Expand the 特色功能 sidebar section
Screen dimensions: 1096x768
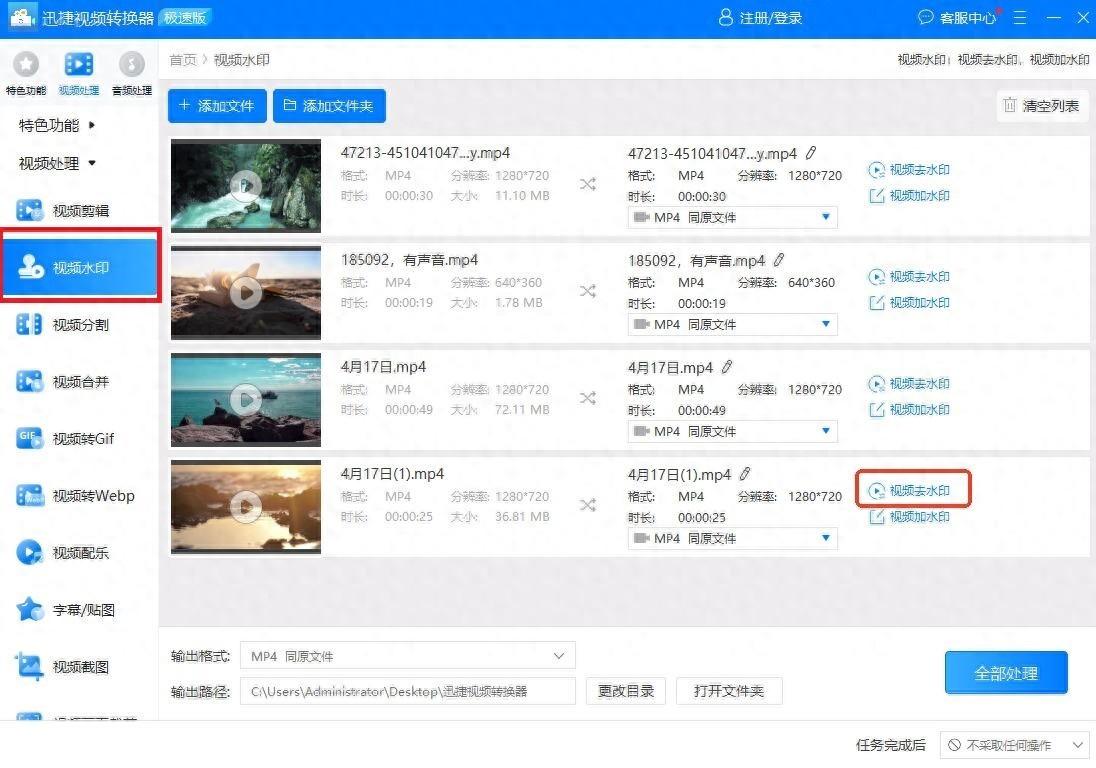pos(58,125)
